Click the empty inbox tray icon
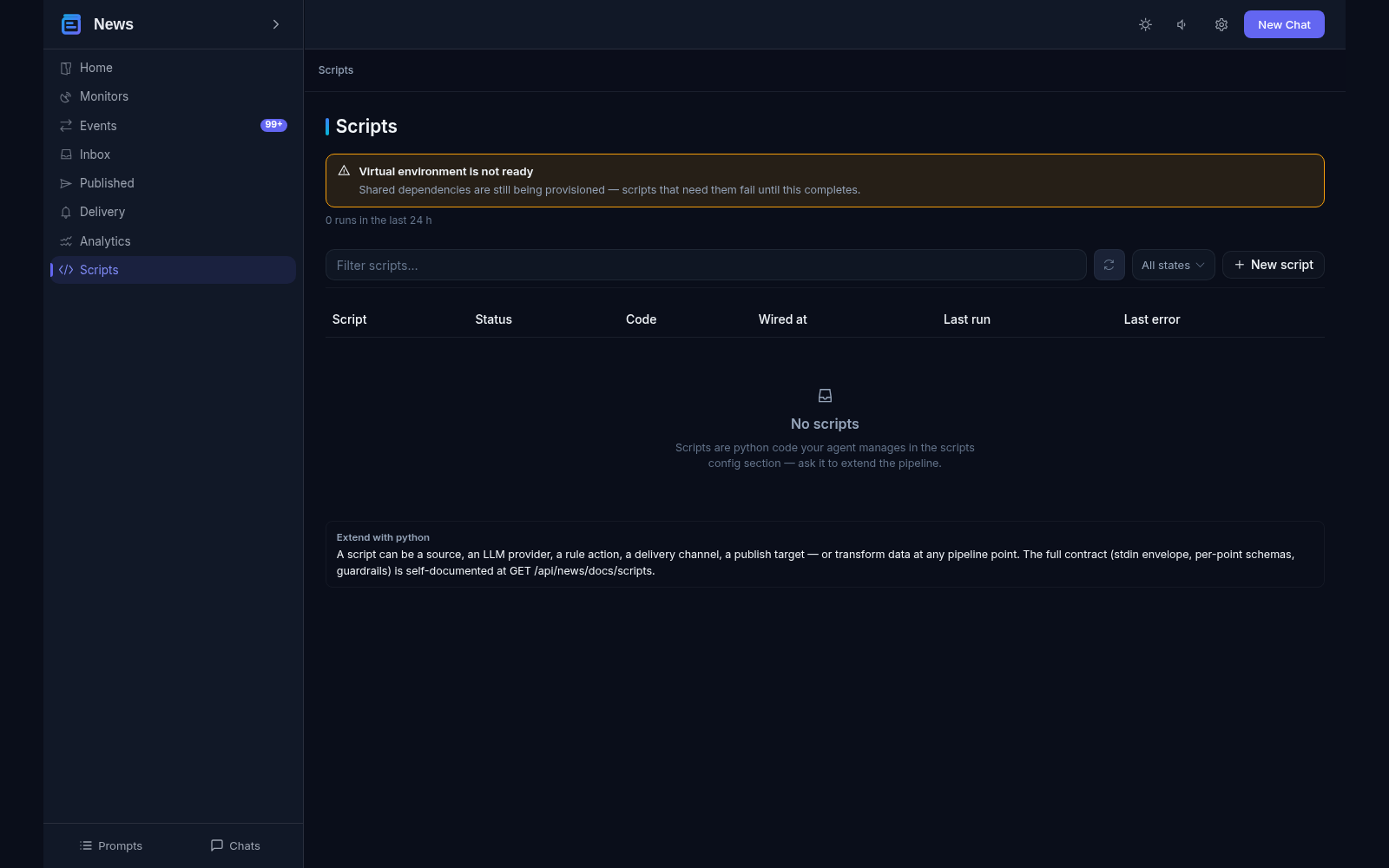Screen dimensions: 1389x868 coord(825,396)
